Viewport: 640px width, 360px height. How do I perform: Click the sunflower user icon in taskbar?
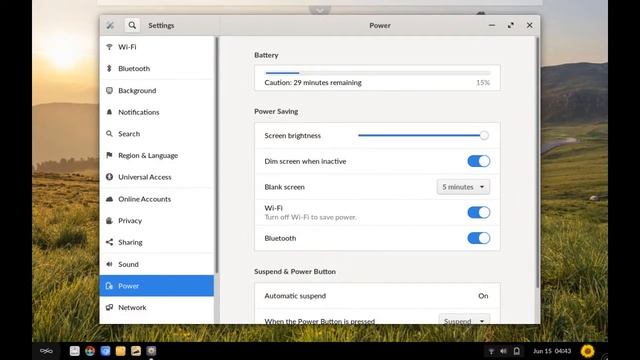(x=587, y=351)
